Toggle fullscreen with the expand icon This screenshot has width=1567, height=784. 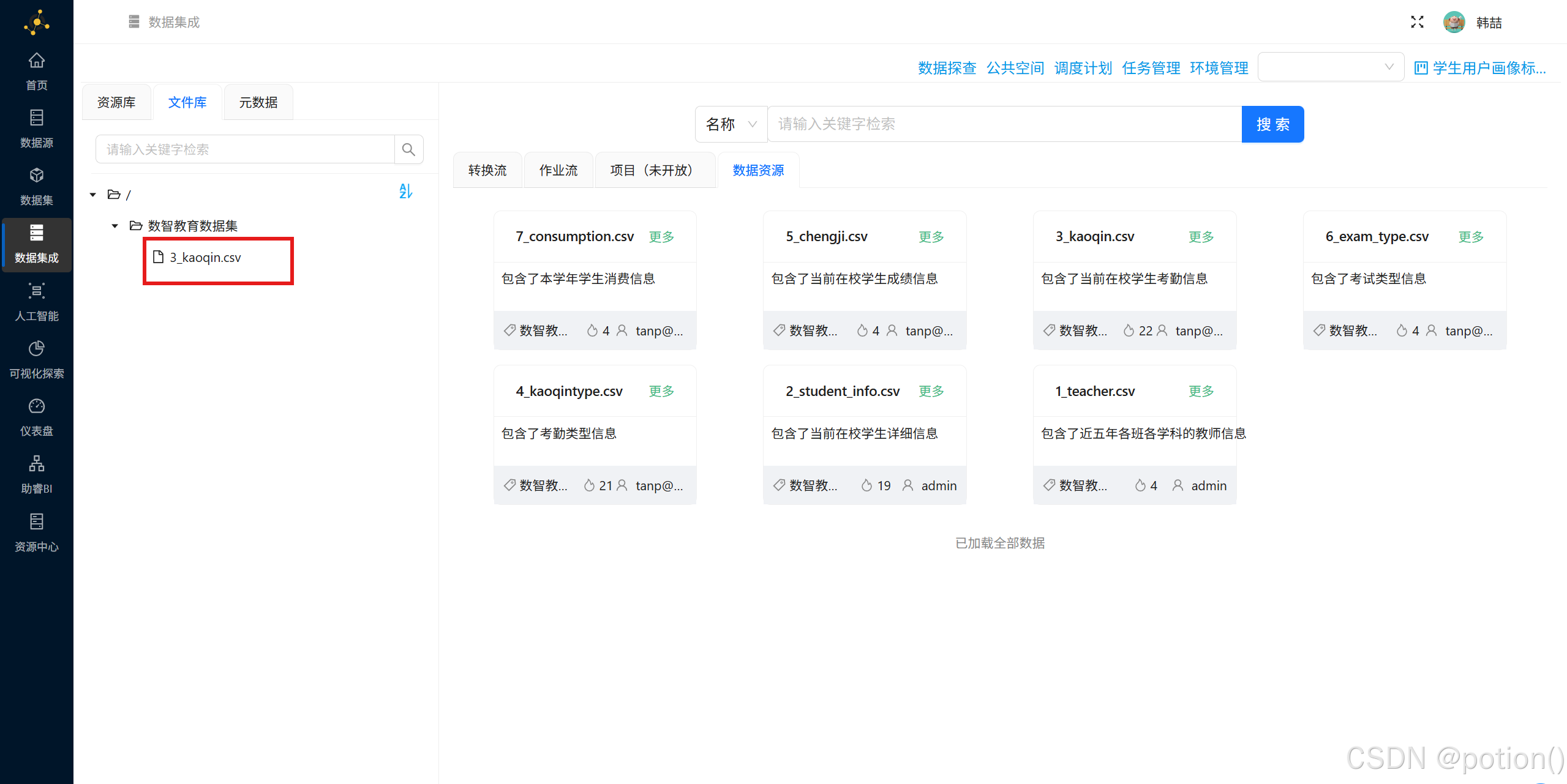1417,22
